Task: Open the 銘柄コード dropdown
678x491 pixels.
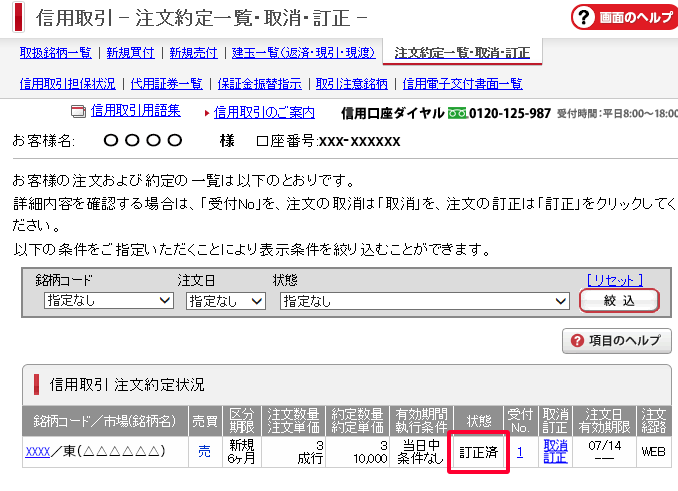Action: (x=108, y=300)
